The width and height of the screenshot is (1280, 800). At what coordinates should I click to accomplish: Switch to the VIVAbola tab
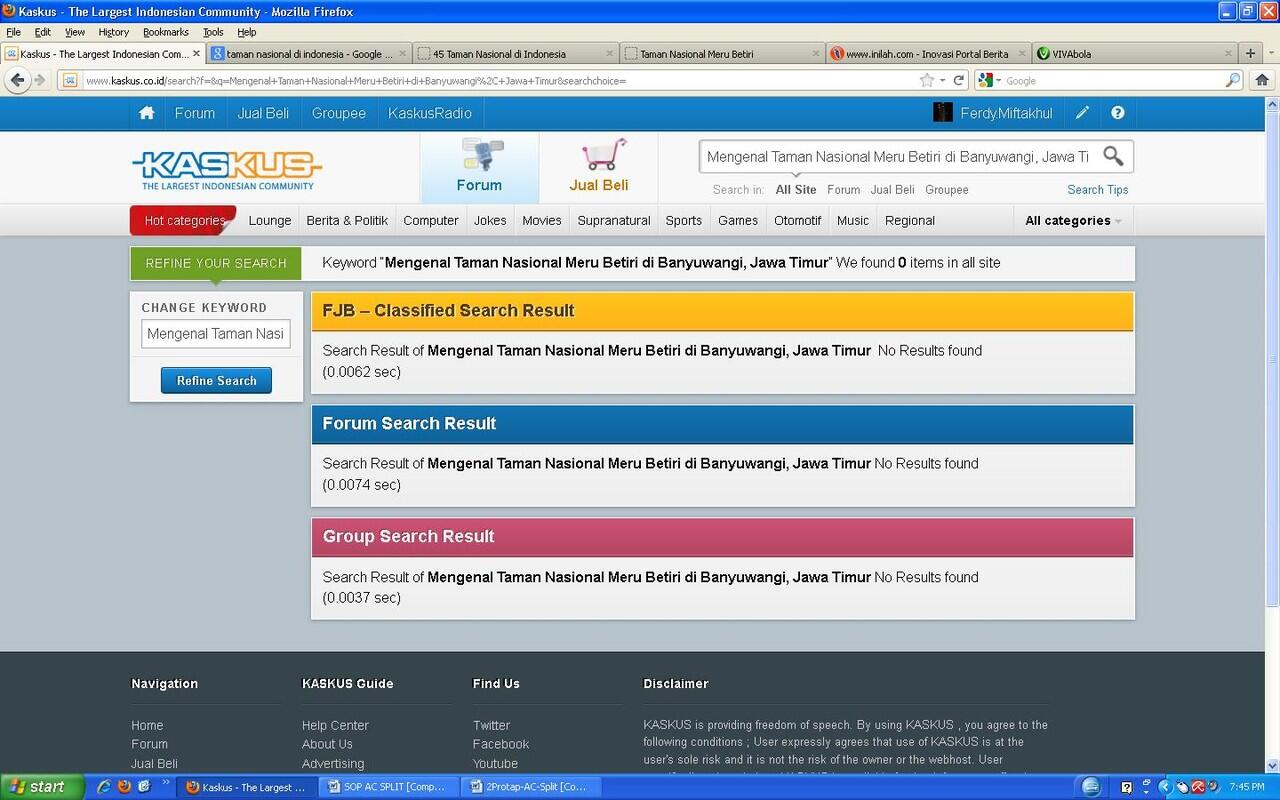tap(1133, 53)
